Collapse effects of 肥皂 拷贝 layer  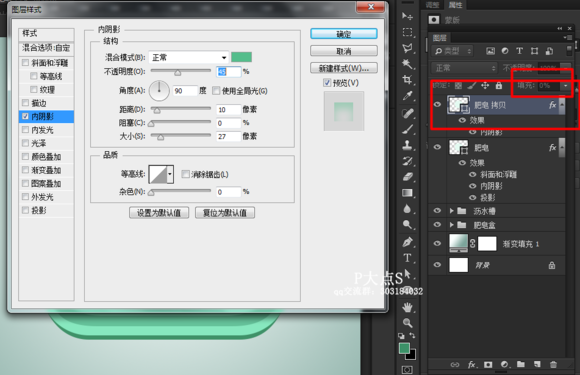pyautogui.click(x=562, y=105)
